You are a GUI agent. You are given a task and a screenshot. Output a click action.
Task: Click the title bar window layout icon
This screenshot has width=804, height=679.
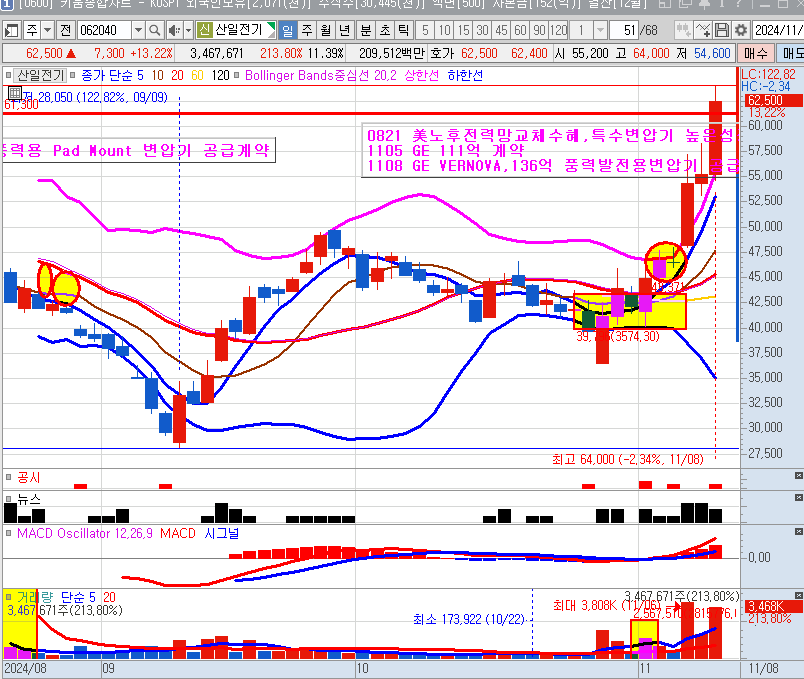[x=665, y=4]
